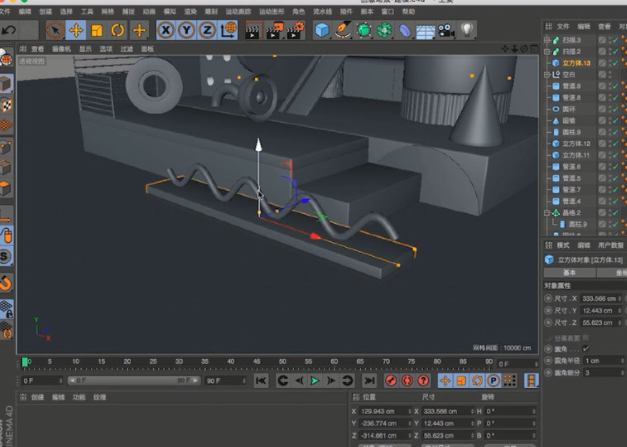Add a Floor environment object
Viewport: 627px width, 447px height.
(425, 31)
